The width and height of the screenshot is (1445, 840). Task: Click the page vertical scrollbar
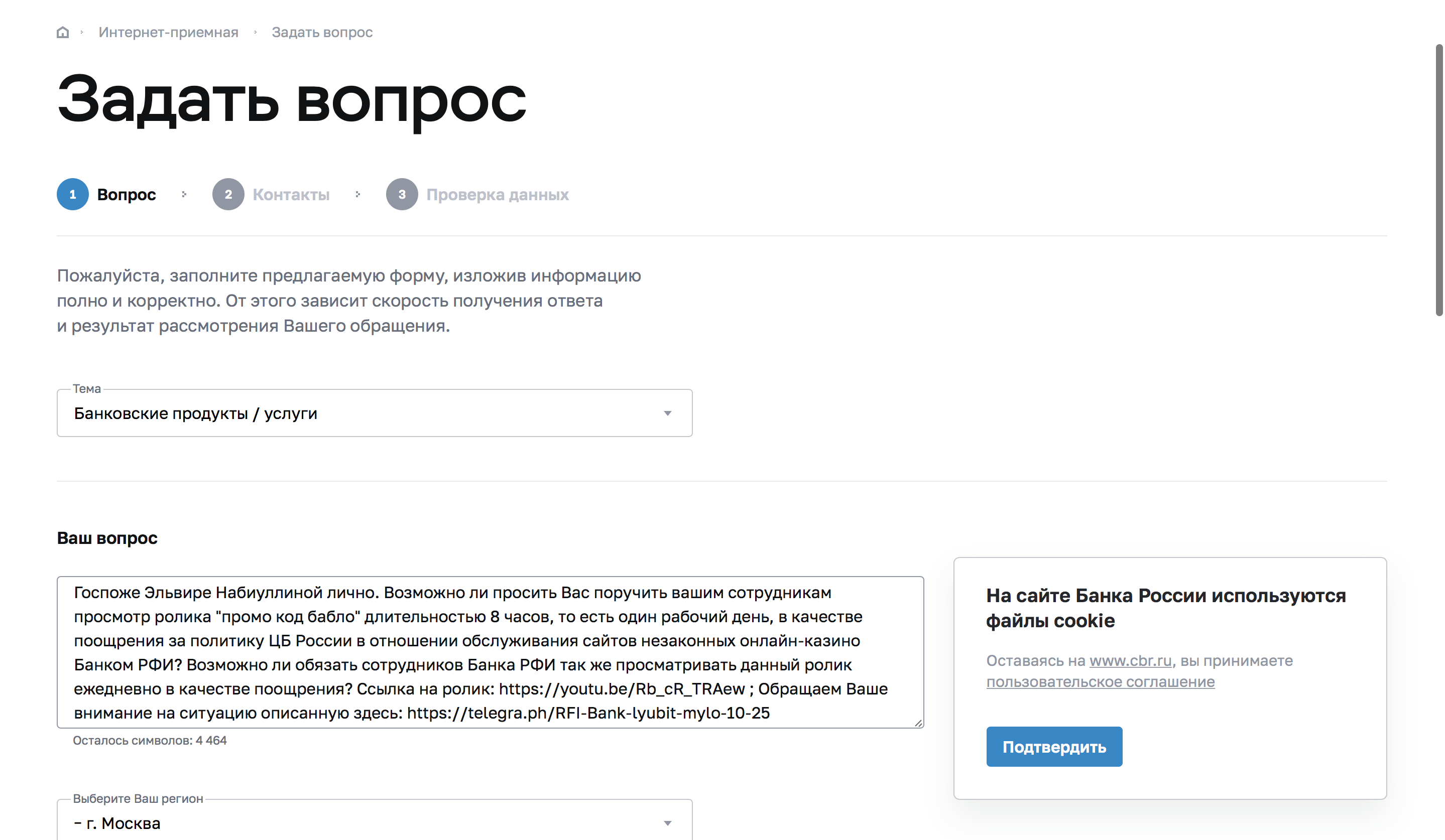tap(1438, 180)
